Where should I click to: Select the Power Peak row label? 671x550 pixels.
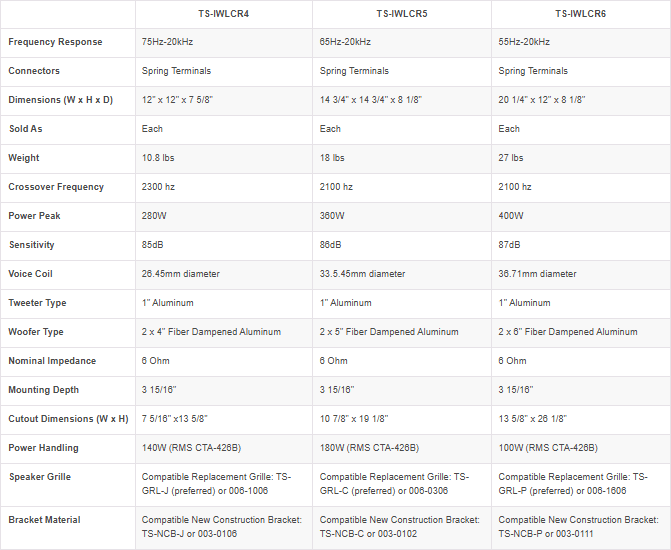click(34, 216)
